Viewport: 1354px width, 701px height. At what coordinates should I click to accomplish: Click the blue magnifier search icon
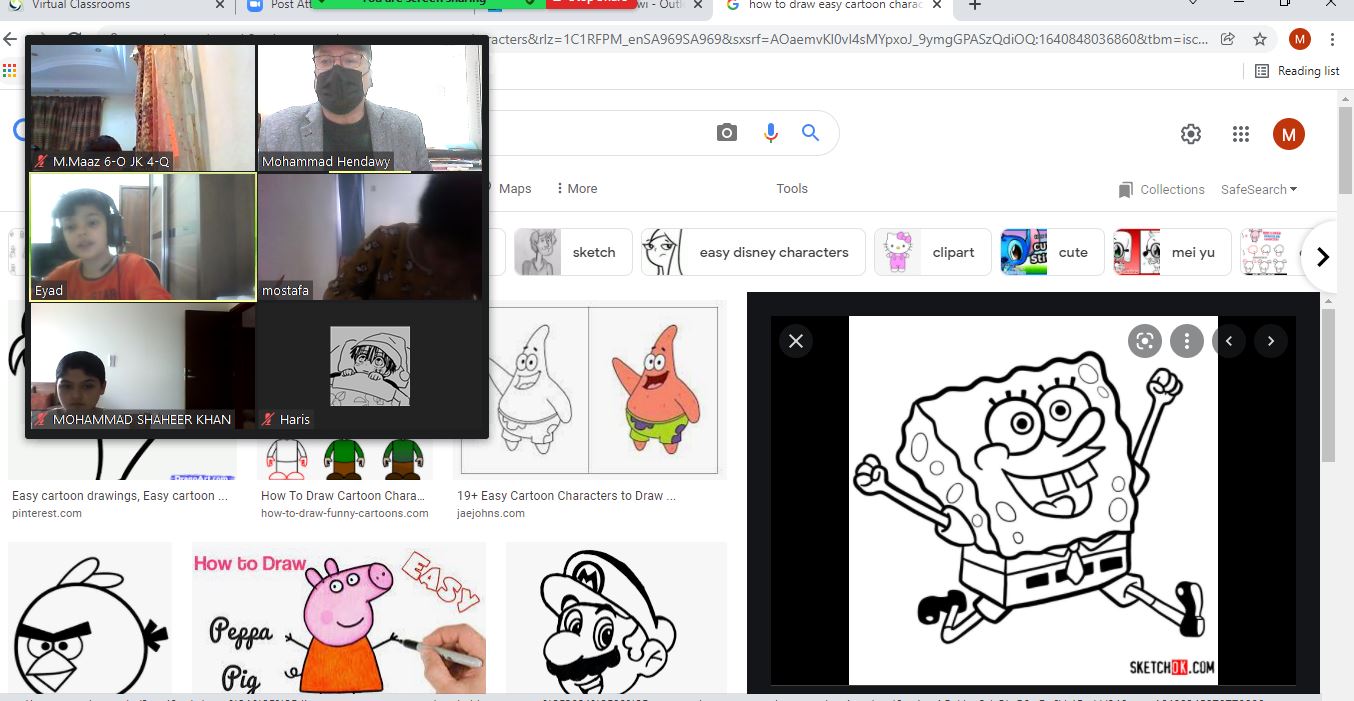(x=811, y=133)
